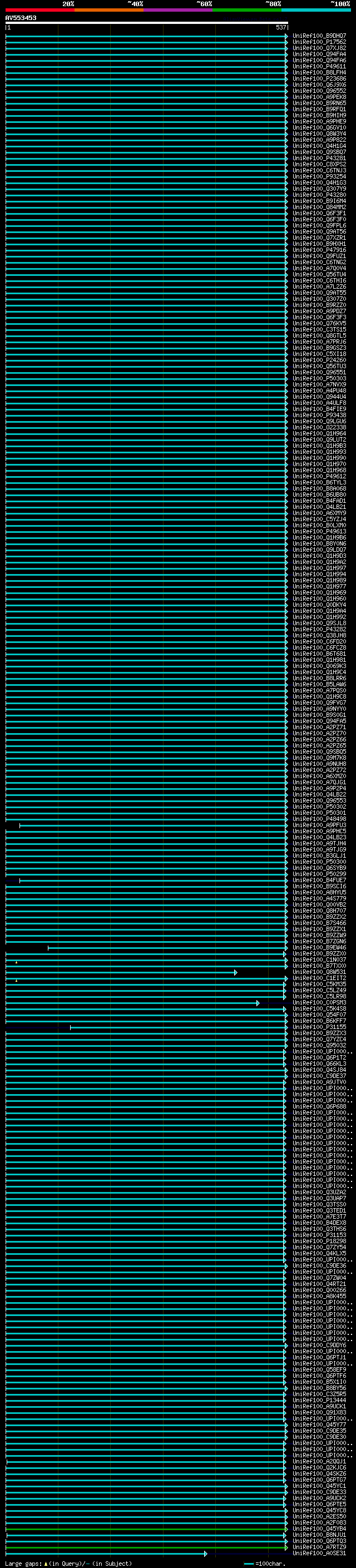Select the query name AV553453
The height and width of the screenshot is (1568, 356).
click(21, 18)
